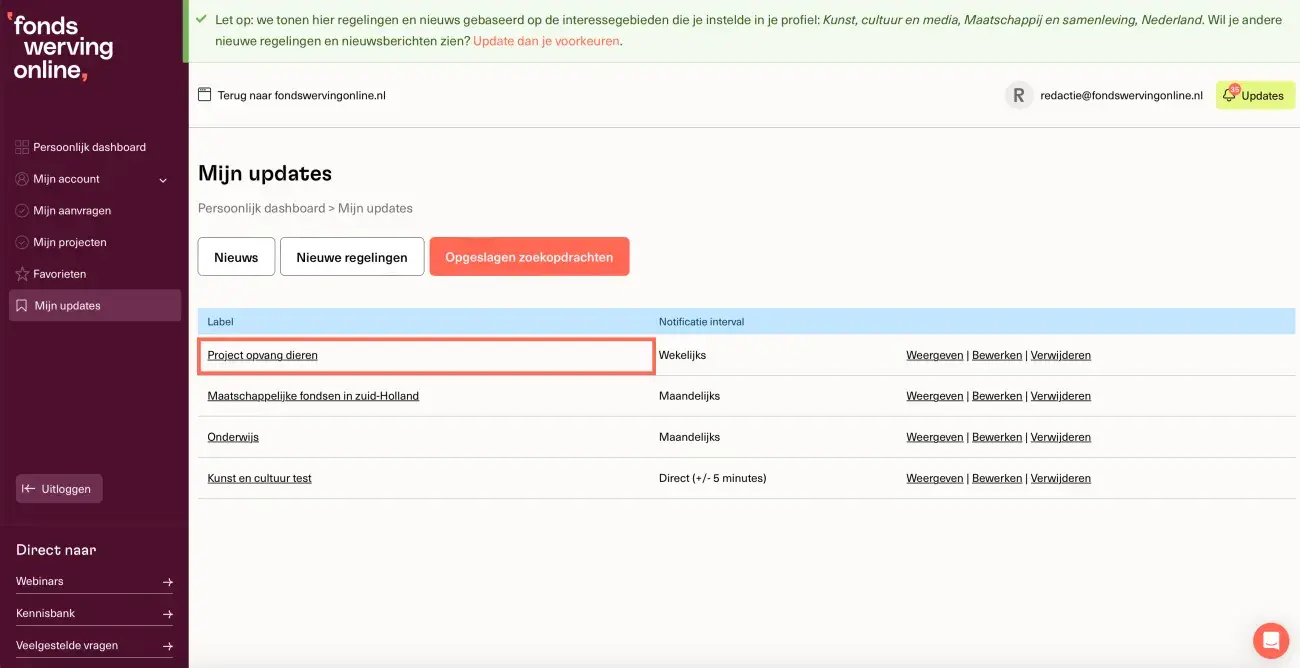
Task: Click the Mijn account person icon
Action: 20,178
